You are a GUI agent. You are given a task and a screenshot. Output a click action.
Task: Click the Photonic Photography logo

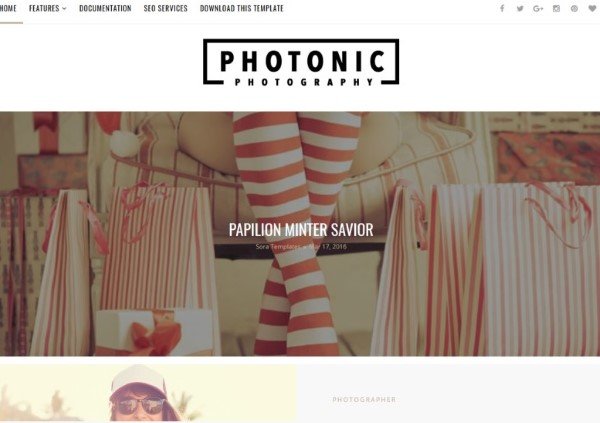(301, 62)
